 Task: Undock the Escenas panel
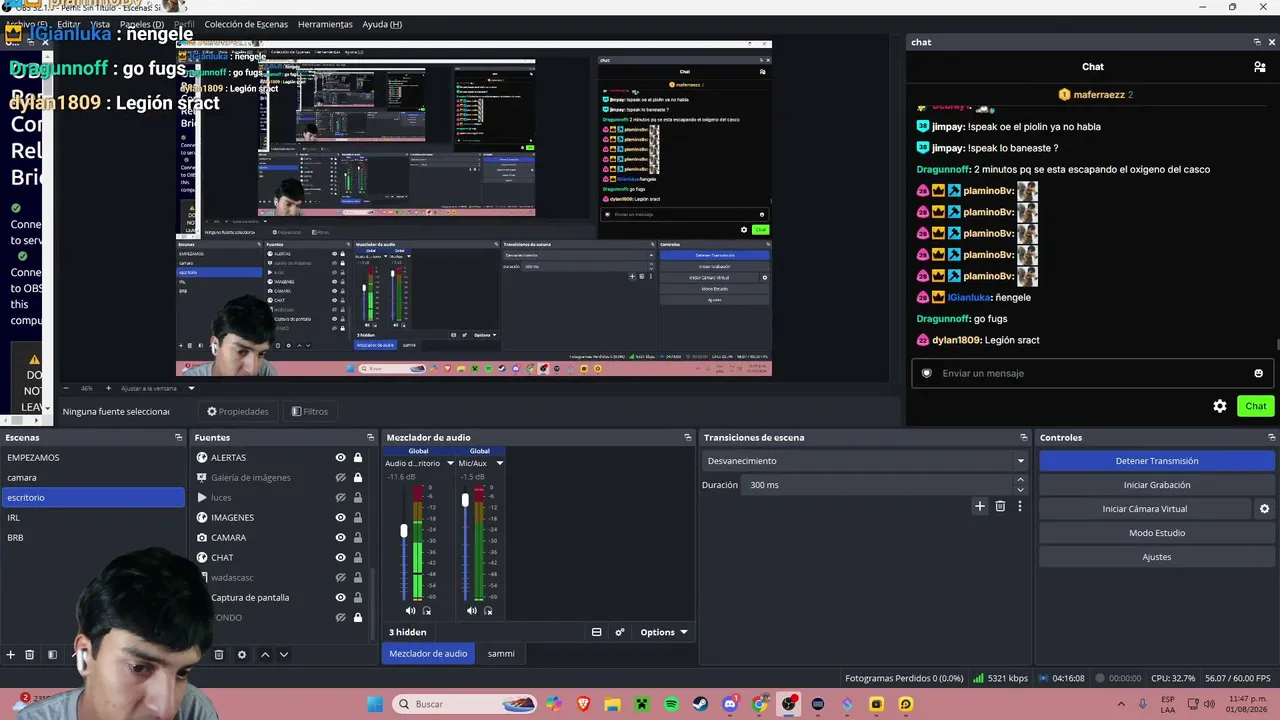coord(179,437)
